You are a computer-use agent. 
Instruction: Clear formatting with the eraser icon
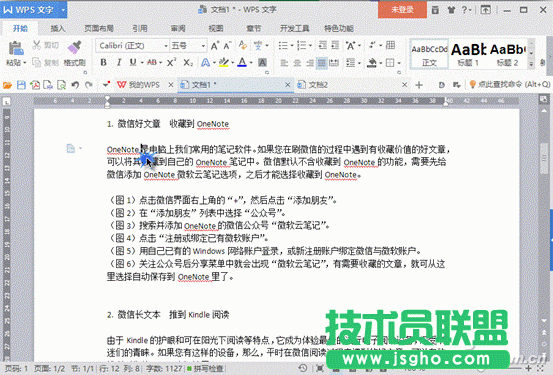coord(243,45)
